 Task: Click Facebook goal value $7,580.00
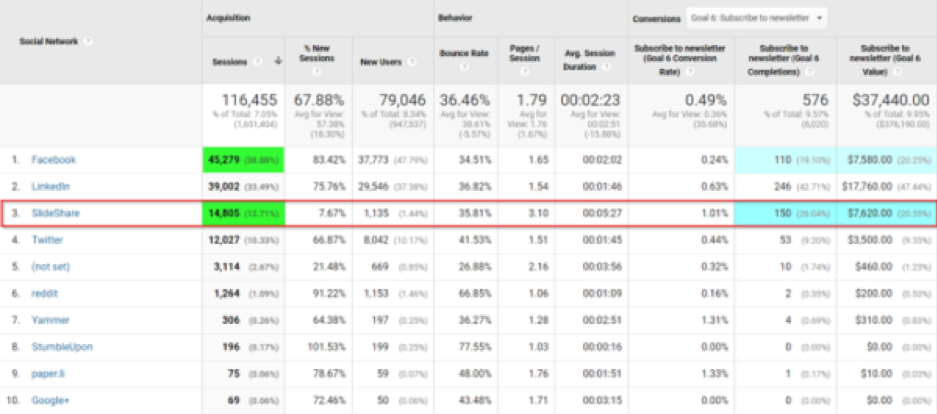click(872, 160)
